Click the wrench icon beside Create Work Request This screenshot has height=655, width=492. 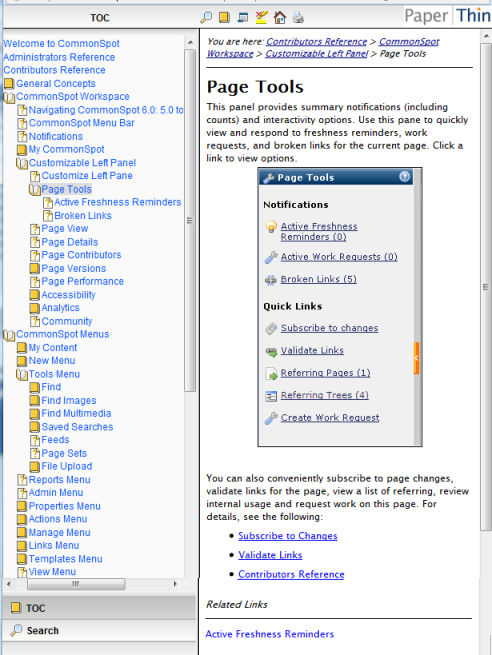click(271, 418)
